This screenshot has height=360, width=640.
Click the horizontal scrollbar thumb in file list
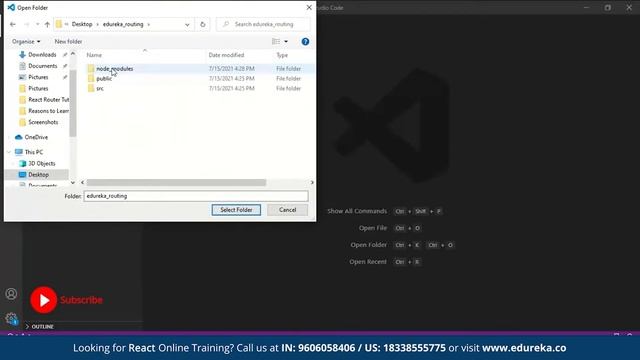[x=176, y=182]
